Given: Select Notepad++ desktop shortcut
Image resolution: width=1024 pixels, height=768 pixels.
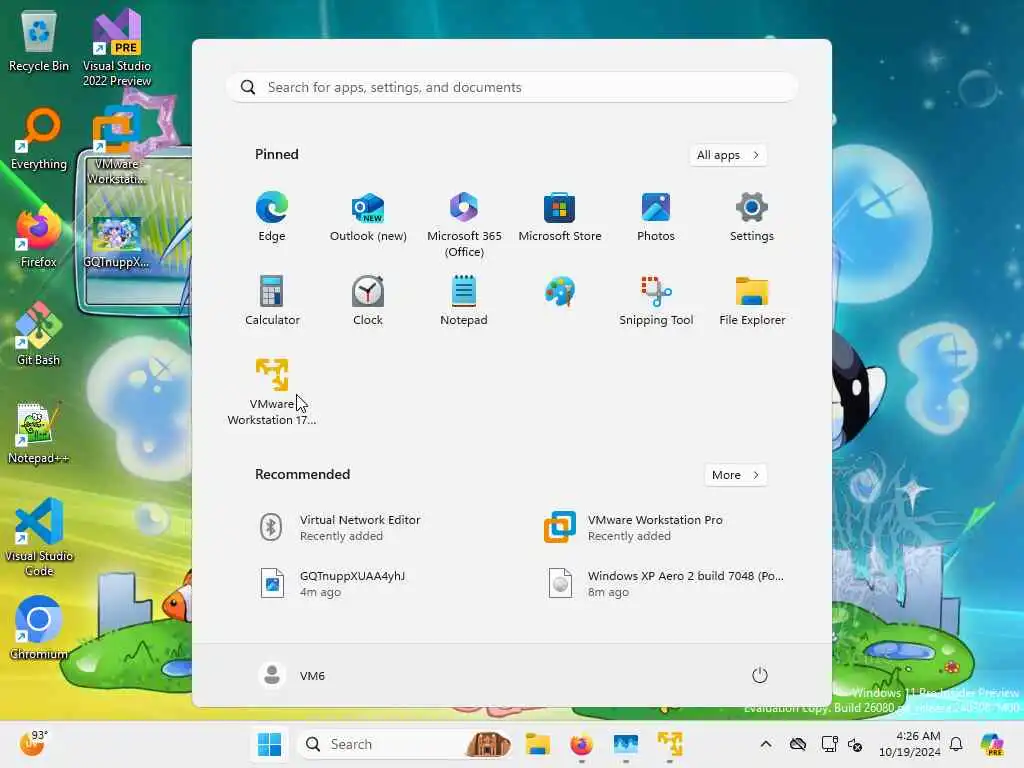Looking at the screenshot, I should [39, 432].
